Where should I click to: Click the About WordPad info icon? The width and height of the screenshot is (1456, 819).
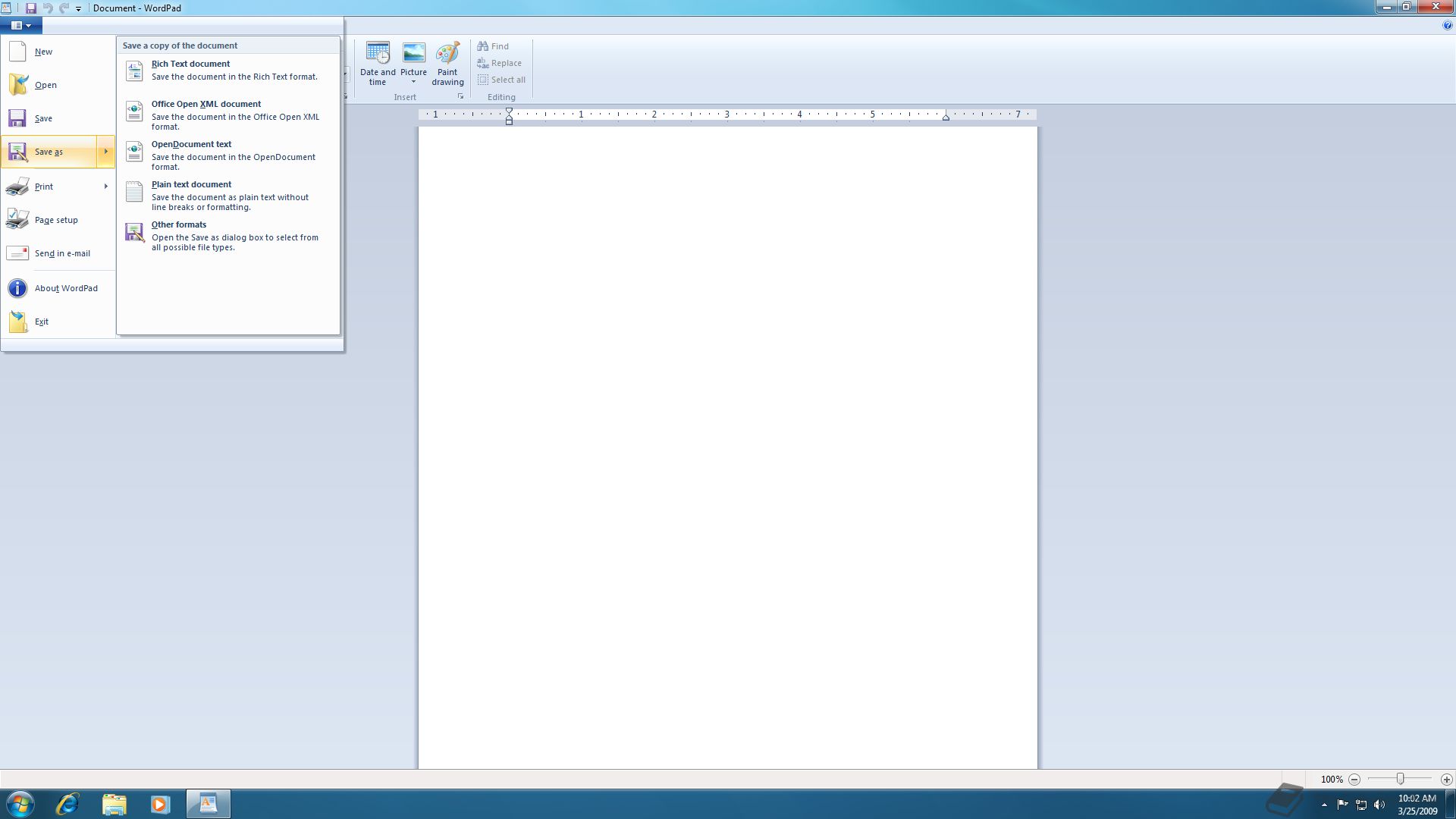[17, 288]
